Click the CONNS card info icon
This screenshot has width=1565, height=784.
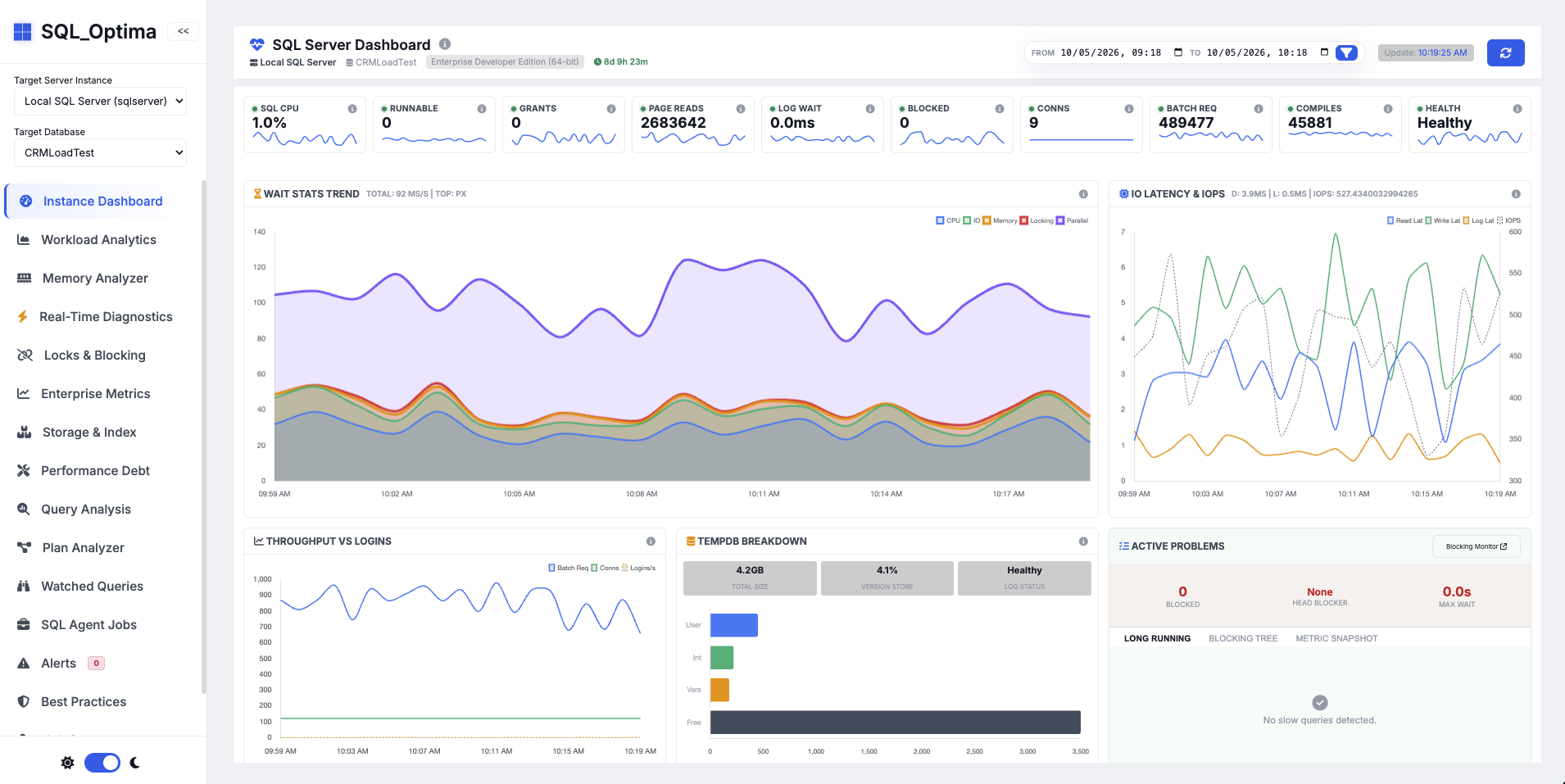click(x=1129, y=109)
